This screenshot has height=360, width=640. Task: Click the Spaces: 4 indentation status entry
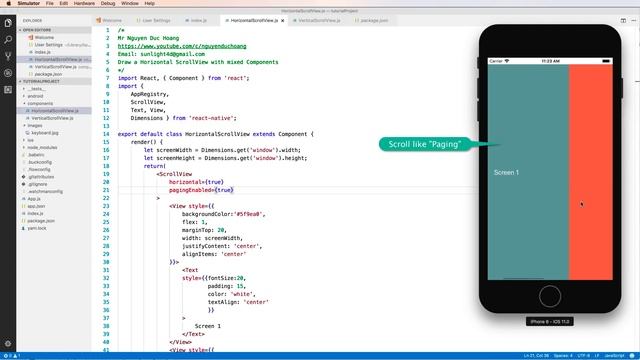563,356
